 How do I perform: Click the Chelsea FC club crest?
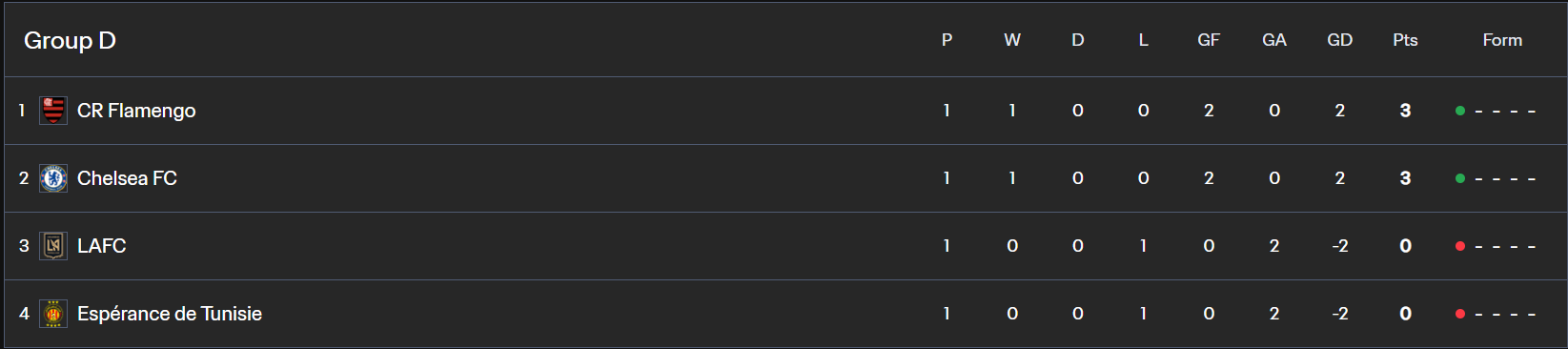coord(53,178)
